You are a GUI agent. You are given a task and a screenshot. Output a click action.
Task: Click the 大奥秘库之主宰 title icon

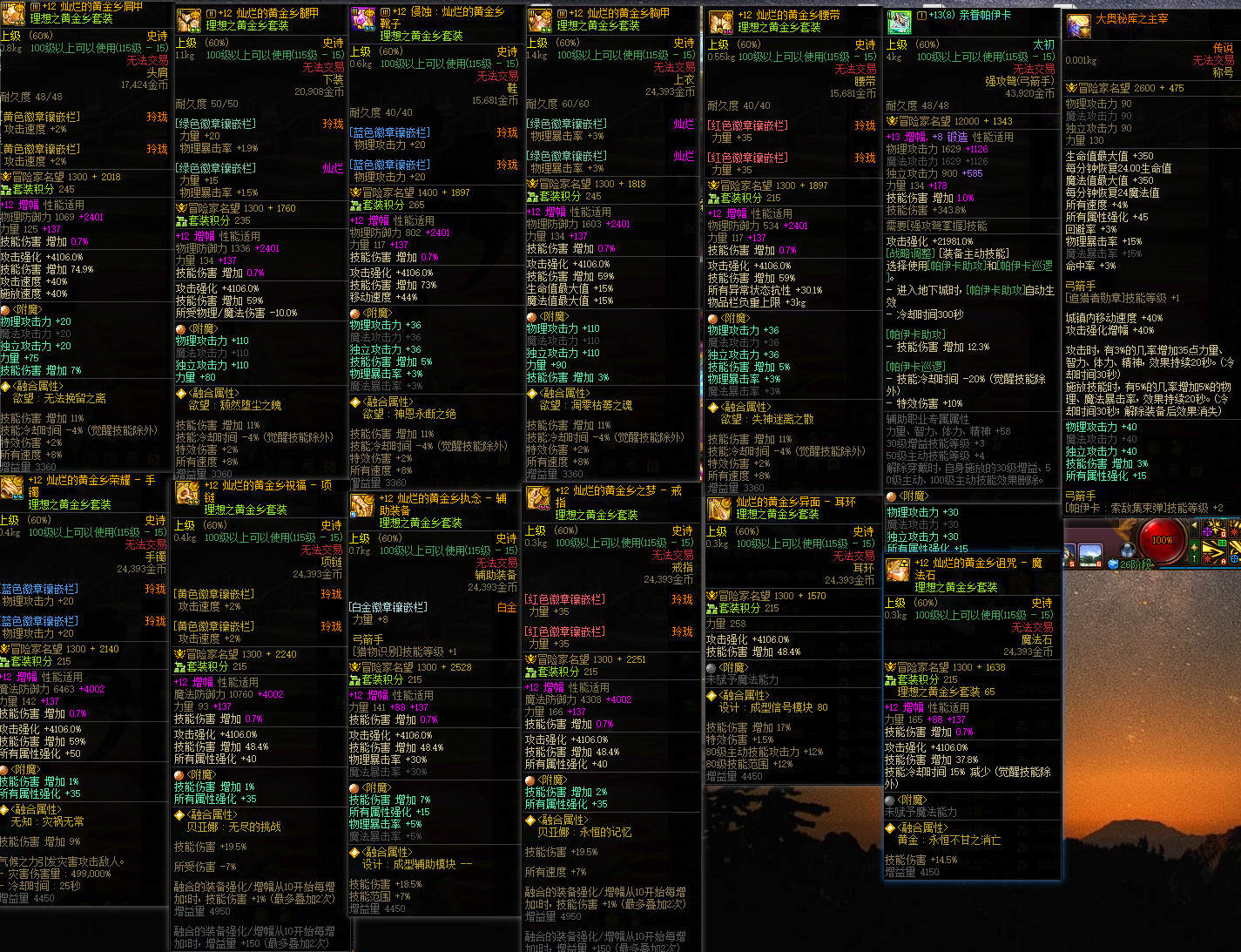[x=1079, y=24]
